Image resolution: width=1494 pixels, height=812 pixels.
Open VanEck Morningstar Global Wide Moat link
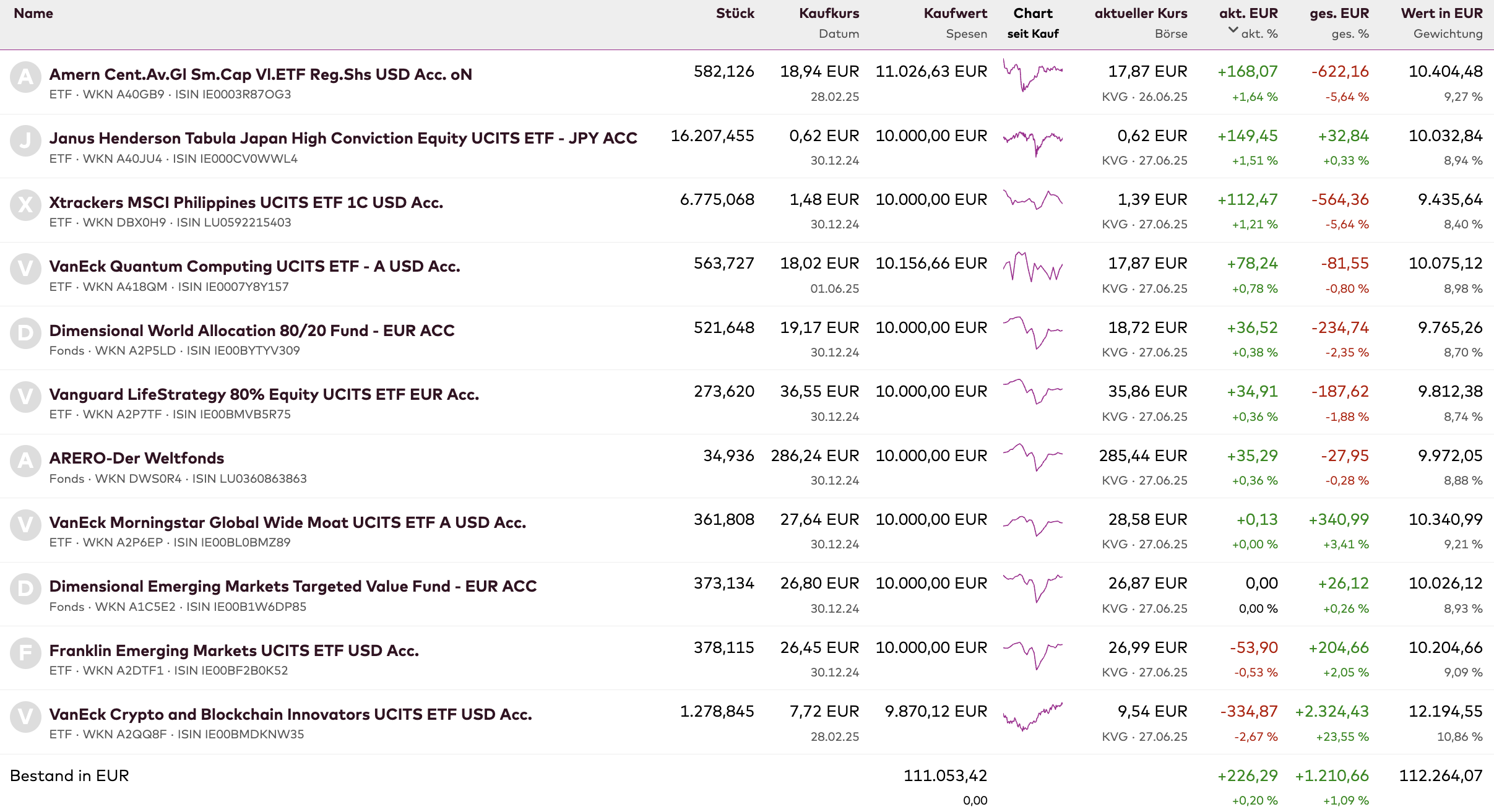click(x=288, y=522)
